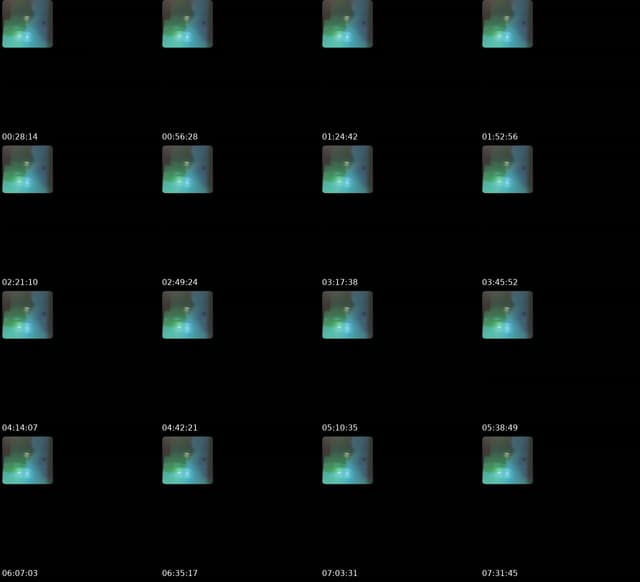Pick the thumbnail frame labeled 04:14:07
This screenshot has width=640, height=582.
pyautogui.click(x=27, y=315)
